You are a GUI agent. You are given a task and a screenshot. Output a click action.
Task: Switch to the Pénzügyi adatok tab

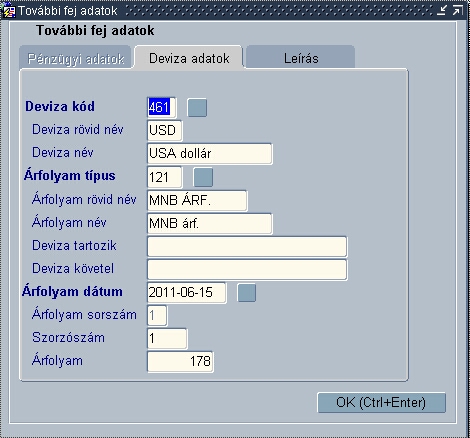pyautogui.click(x=75, y=58)
